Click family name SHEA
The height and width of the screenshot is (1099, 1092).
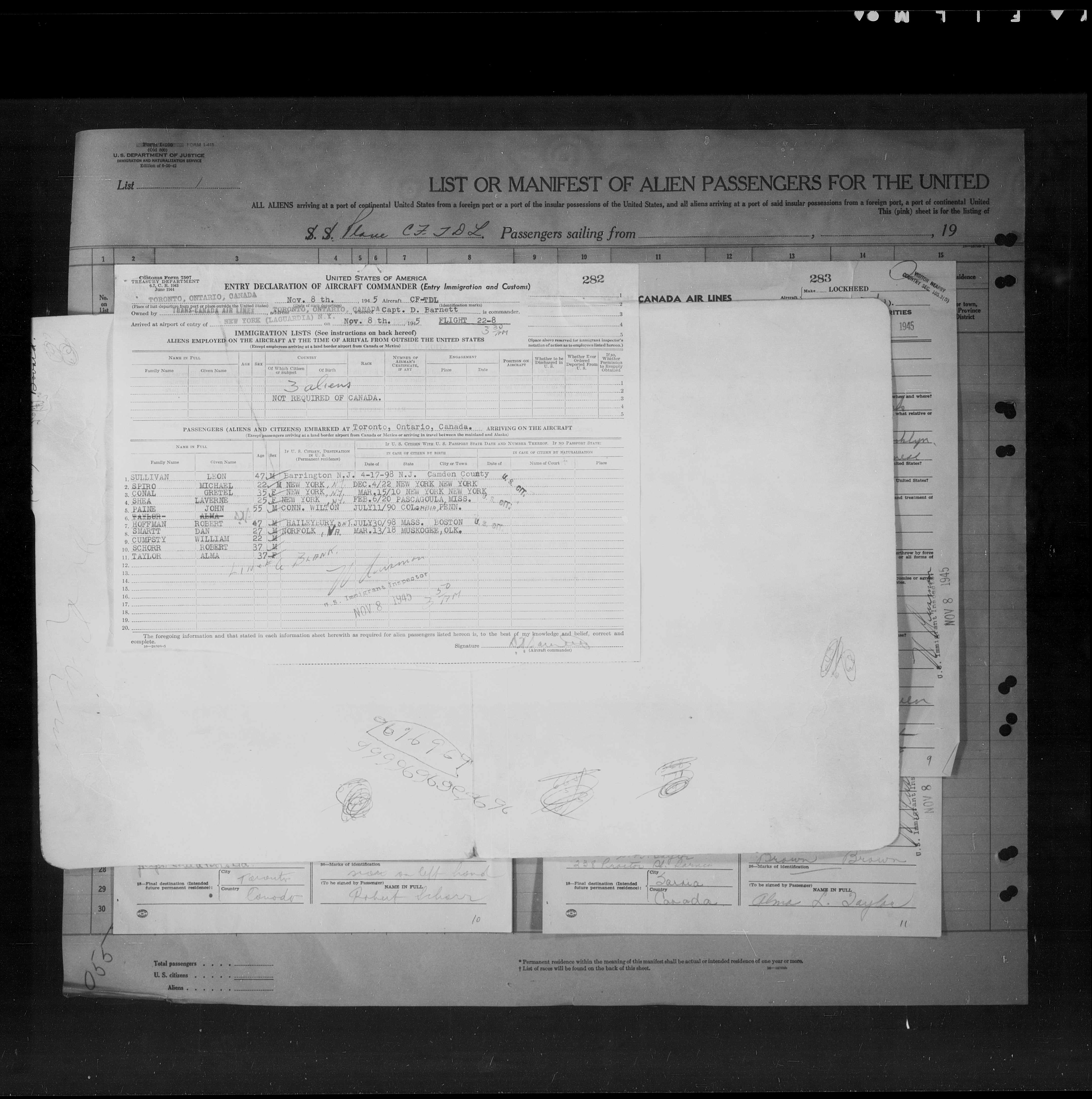pyautogui.click(x=142, y=501)
